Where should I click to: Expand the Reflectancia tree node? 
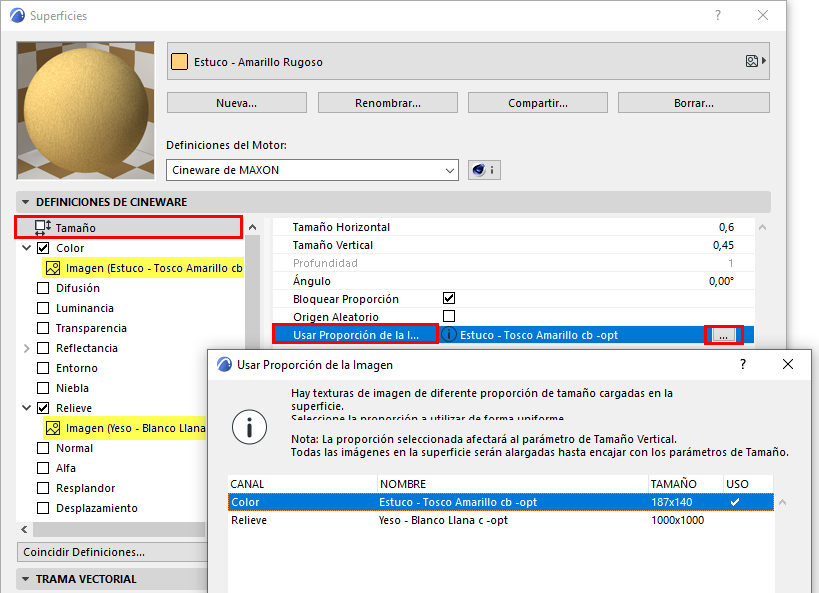[x=27, y=348]
